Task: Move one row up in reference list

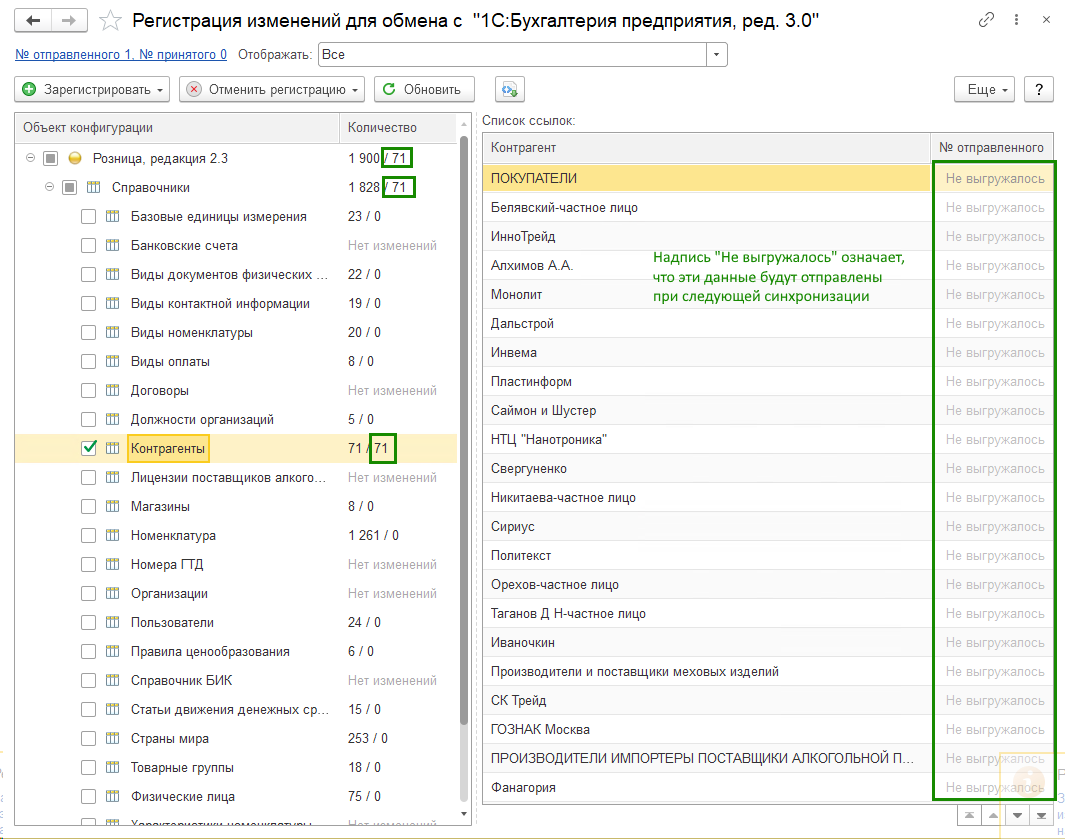Action: click(x=993, y=815)
